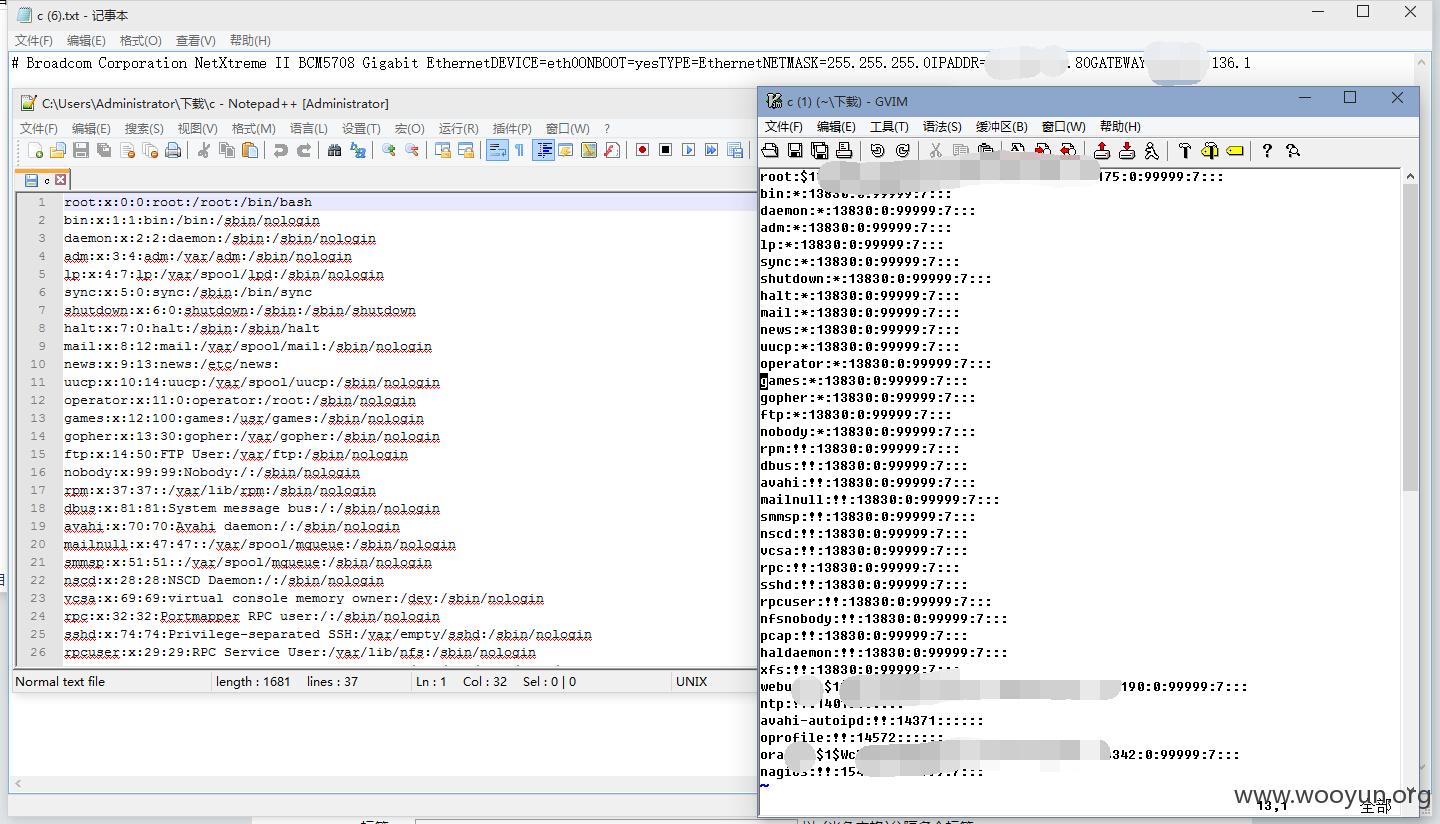Screen dimensions: 1440x824
Task: Click the Zoom Out icon in Notepad++
Action: pyautogui.click(x=412, y=150)
